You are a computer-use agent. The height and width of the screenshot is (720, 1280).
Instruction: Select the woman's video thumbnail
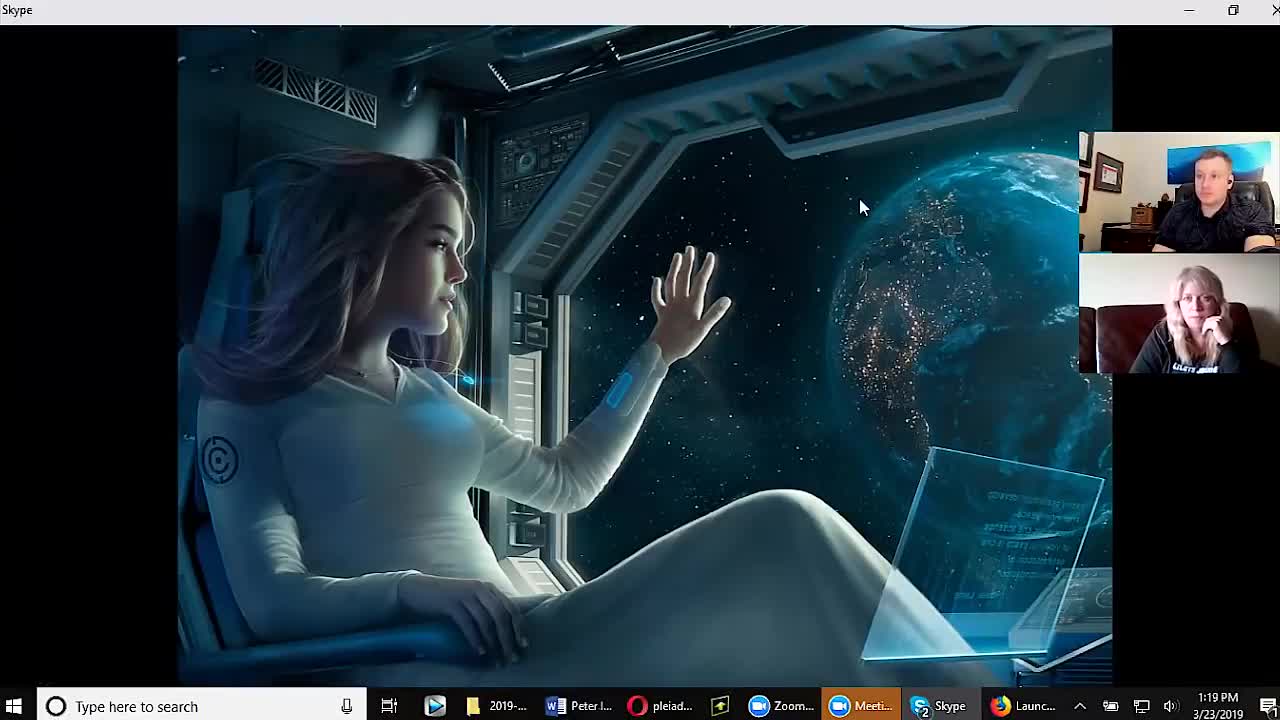click(x=1179, y=313)
